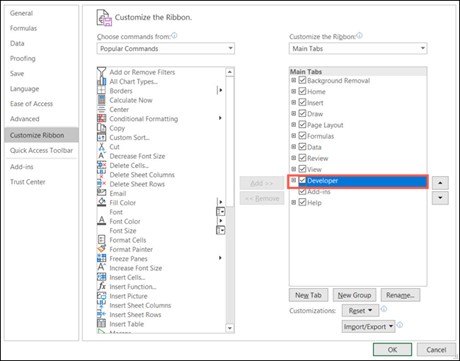Viewport: 460px width, 361px height.
Task: Click the Insert Function fx icon
Action: (x=101, y=286)
